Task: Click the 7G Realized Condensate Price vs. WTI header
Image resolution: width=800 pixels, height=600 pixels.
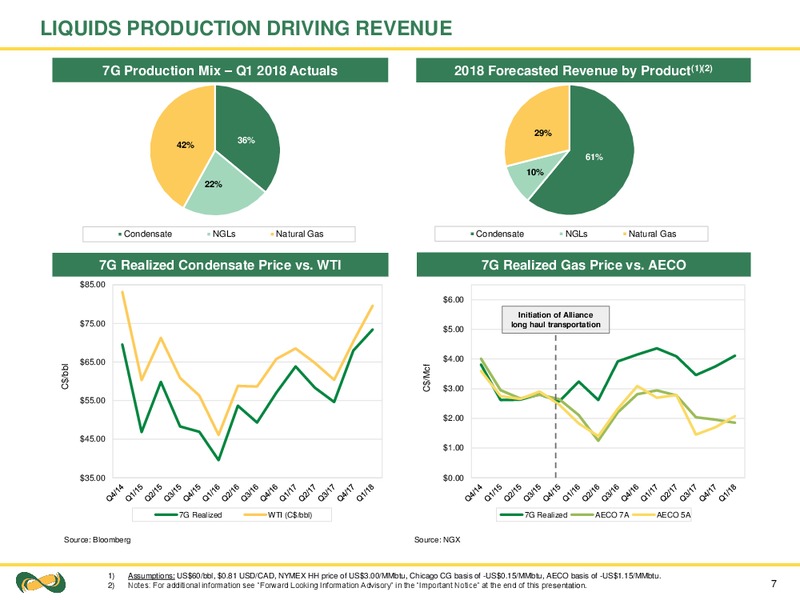Action: click(x=220, y=265)
